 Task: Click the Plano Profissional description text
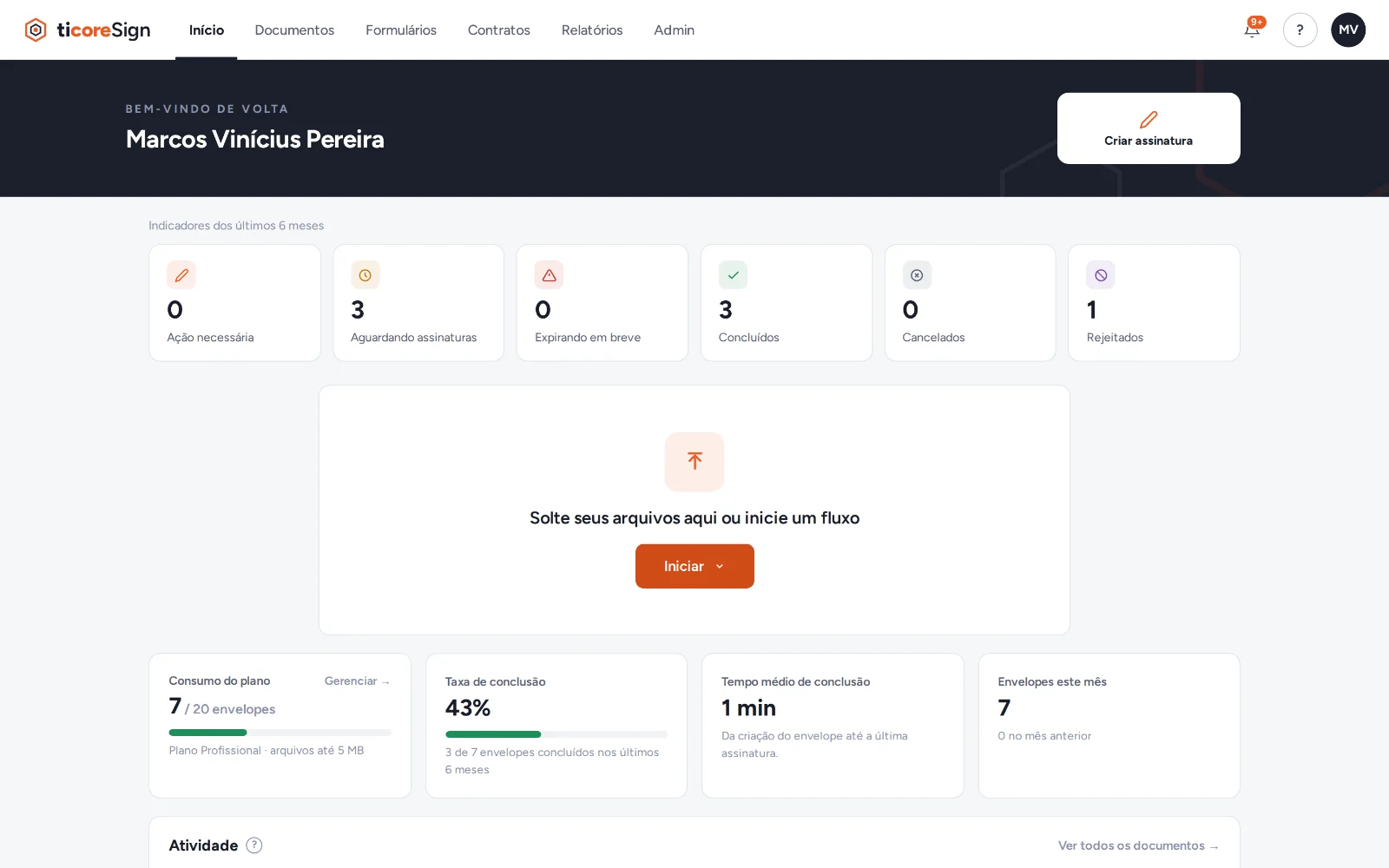click(267, 751)
